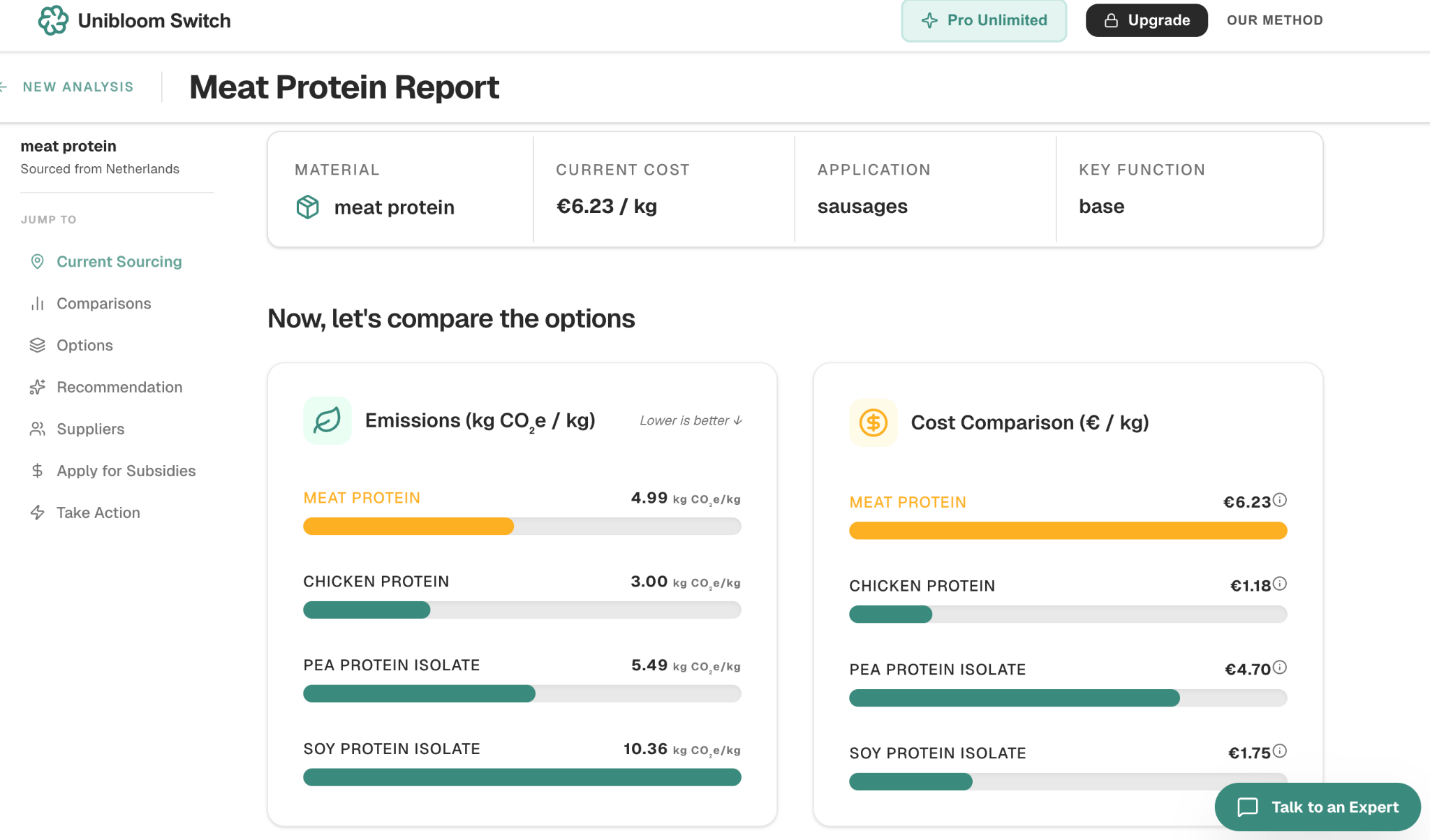Screen dimensions: 1430x840
Task: Click the Pro Unlimited button
Action: tap(984, 20)
